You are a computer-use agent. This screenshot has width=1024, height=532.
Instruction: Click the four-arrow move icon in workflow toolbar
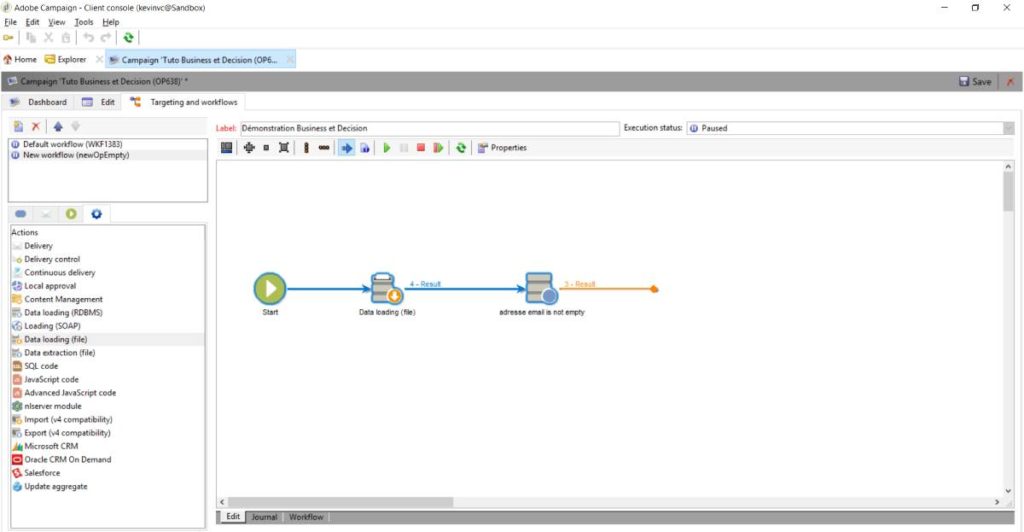pos(249,148)
